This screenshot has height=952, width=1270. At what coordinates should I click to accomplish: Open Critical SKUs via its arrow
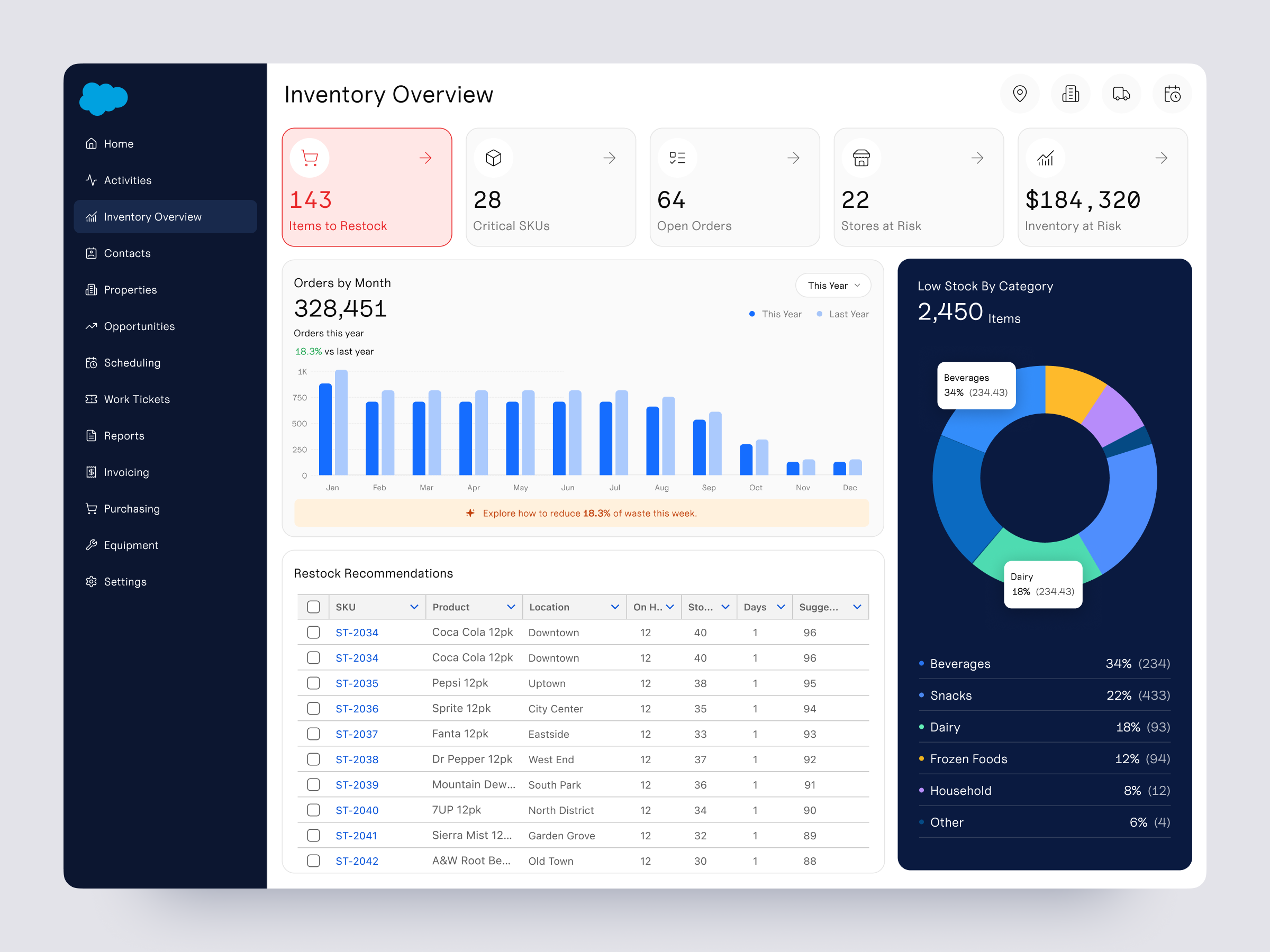point(610,158)
